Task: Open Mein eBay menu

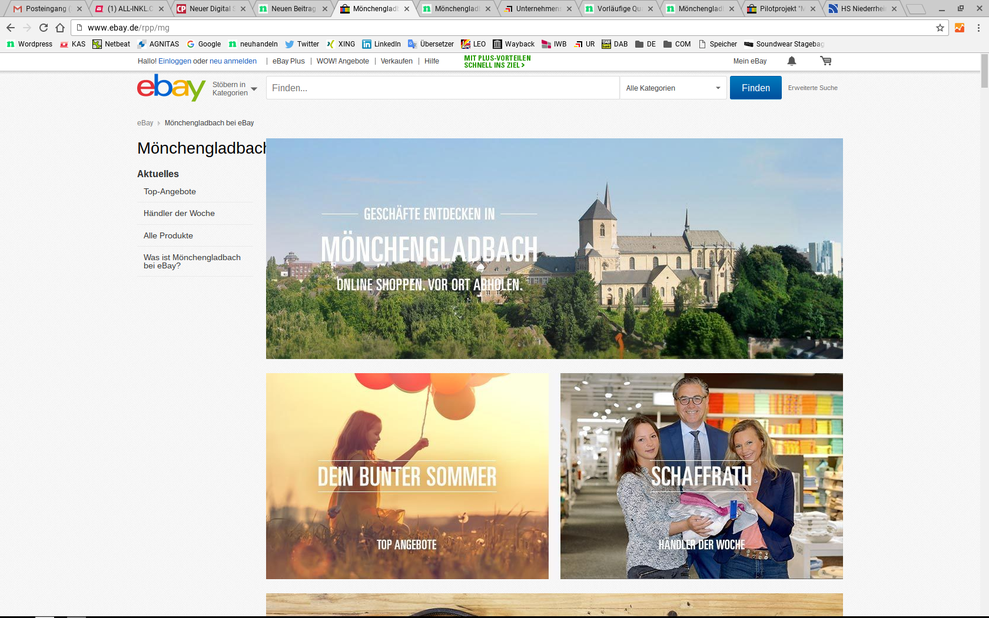Action: [x=749, y=61]
